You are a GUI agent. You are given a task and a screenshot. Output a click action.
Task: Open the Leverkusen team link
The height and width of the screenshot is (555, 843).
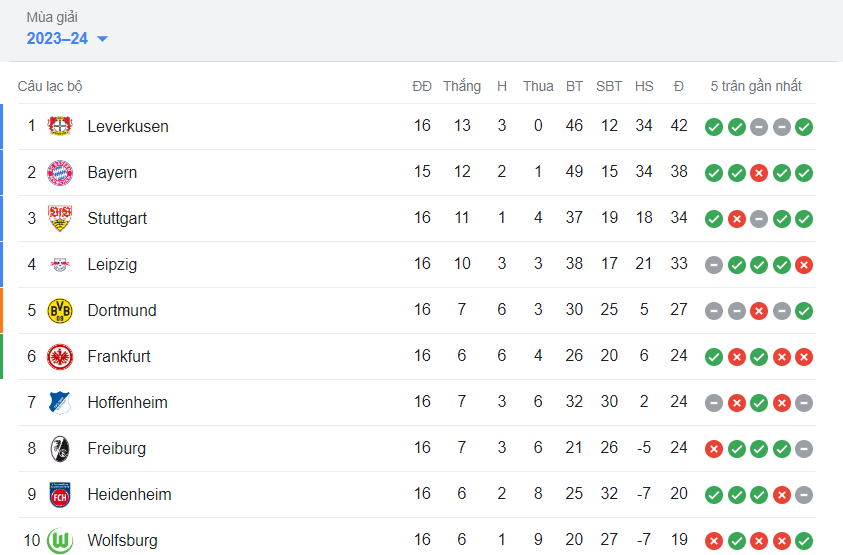tap(128, 126)
